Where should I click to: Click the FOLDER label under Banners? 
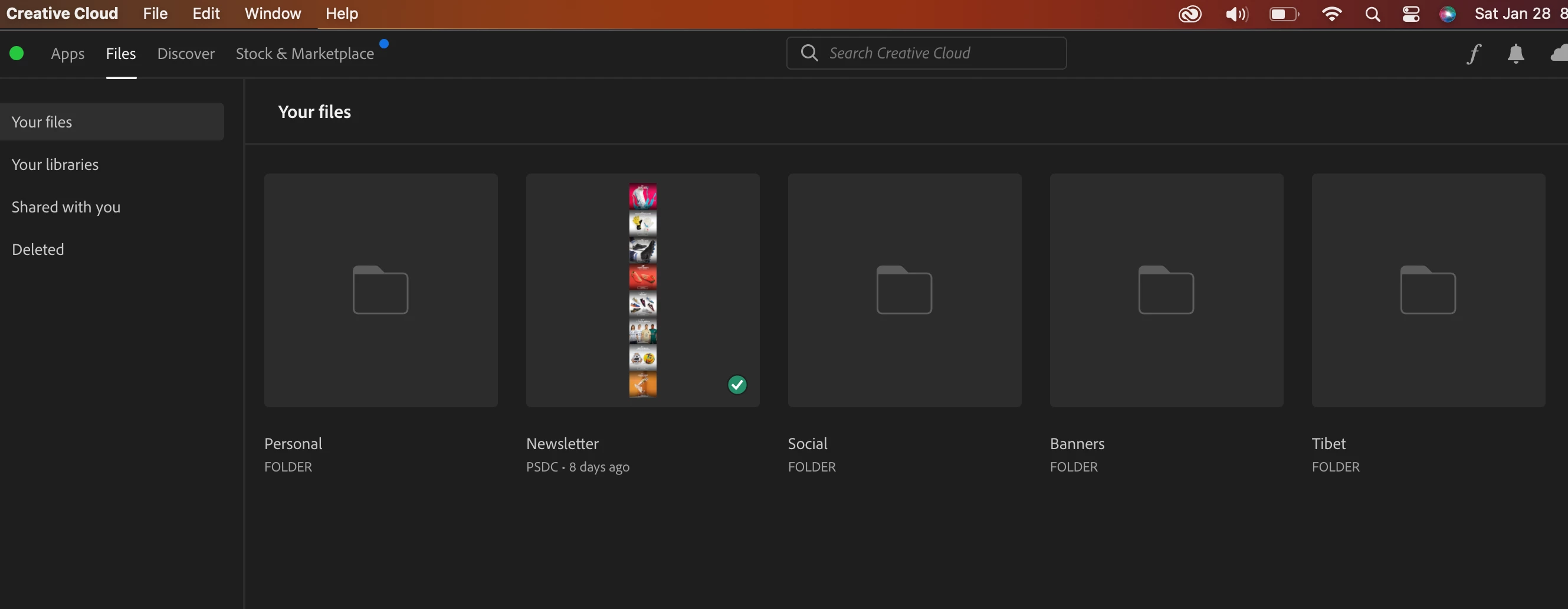tap(1073, 467)
